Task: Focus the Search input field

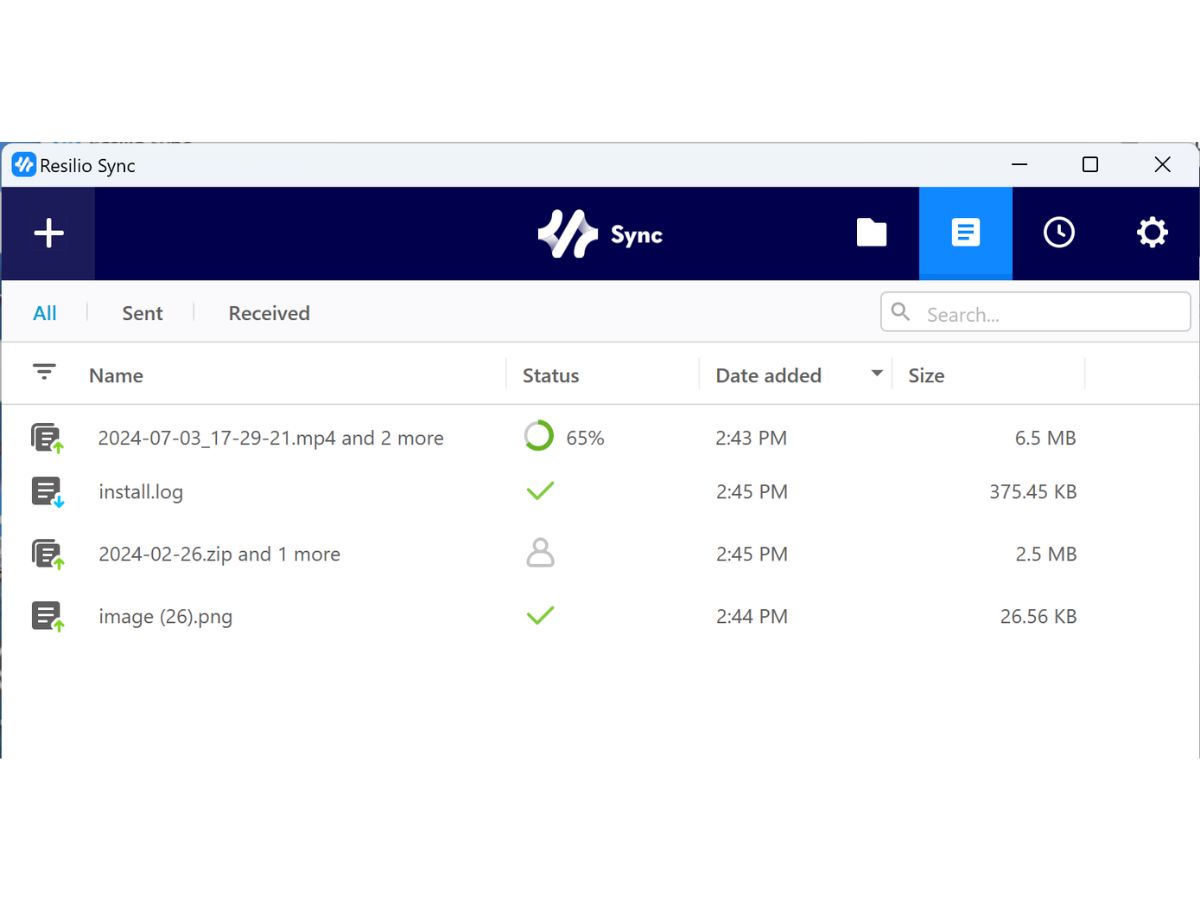Action: [1036, 312]
